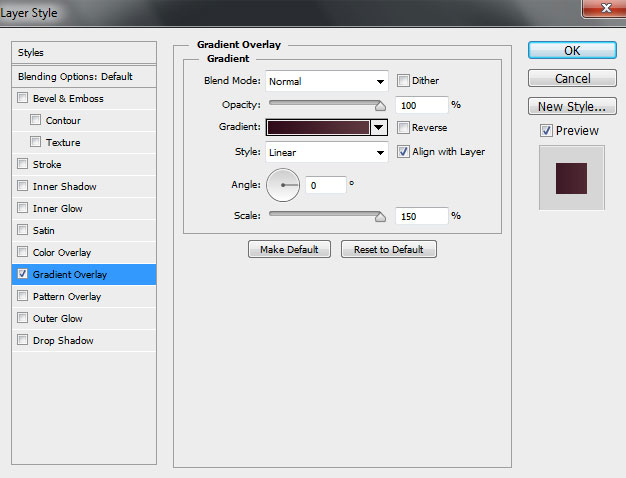Enable the Drop Shadow checkbox
This screenshot has height=478, width=626.
pyautogui.click(x=23, y=340)
